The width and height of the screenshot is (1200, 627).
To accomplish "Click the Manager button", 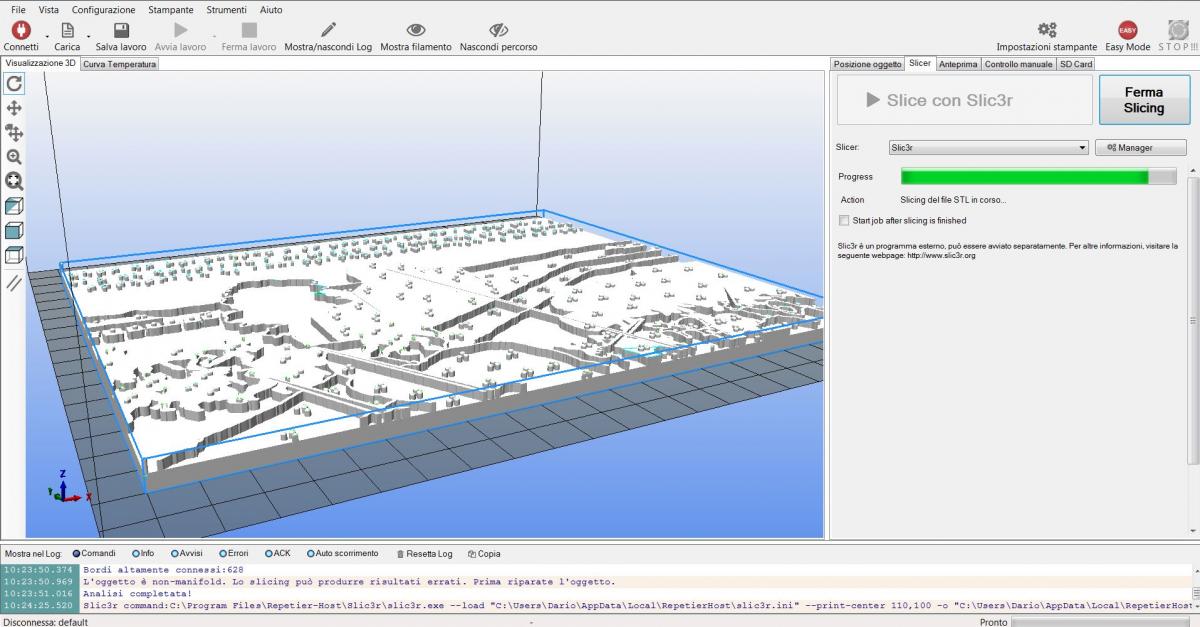I will [x=1140, y=148].
